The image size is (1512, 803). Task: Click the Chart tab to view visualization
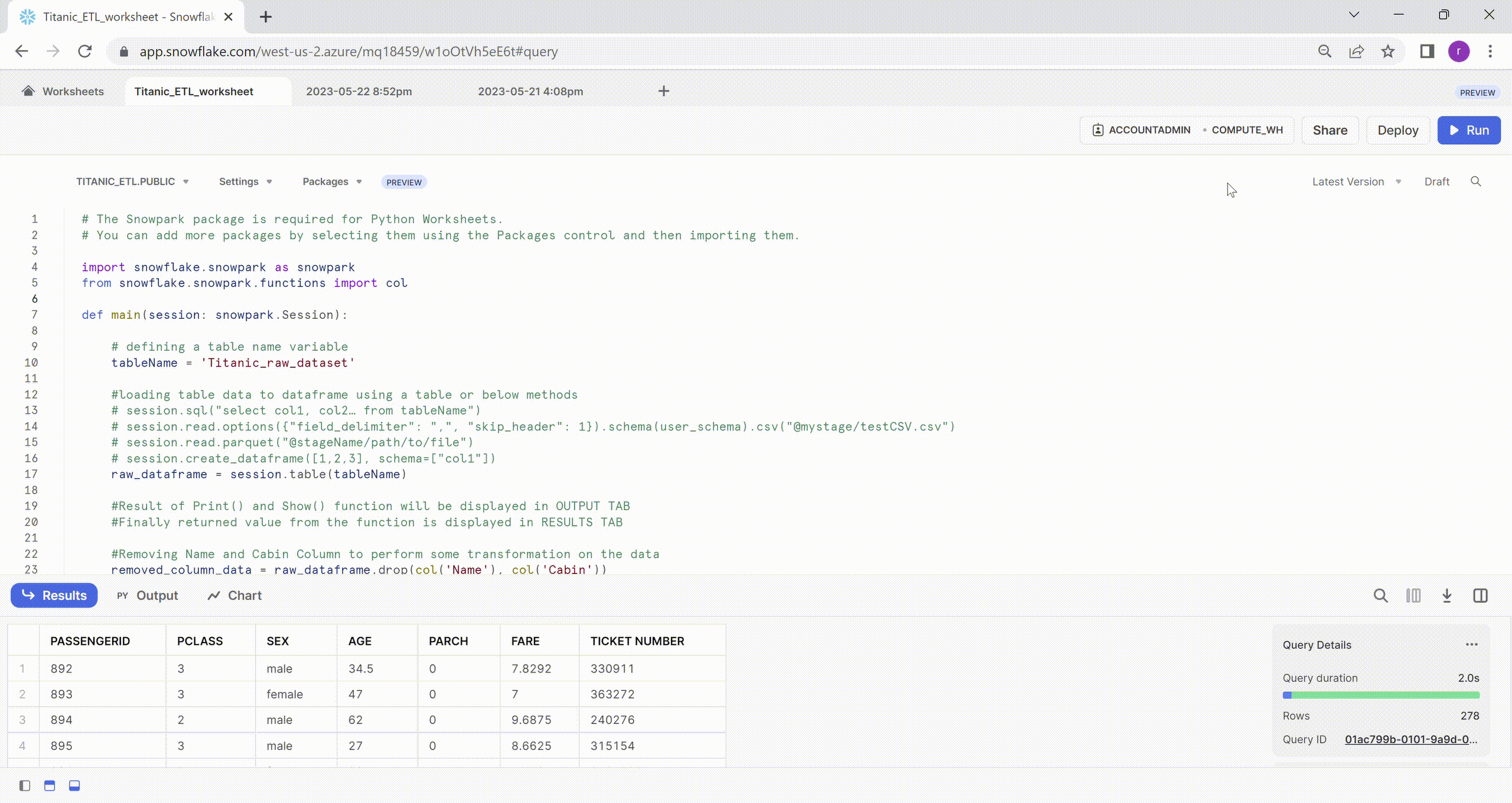pos(244,595)
